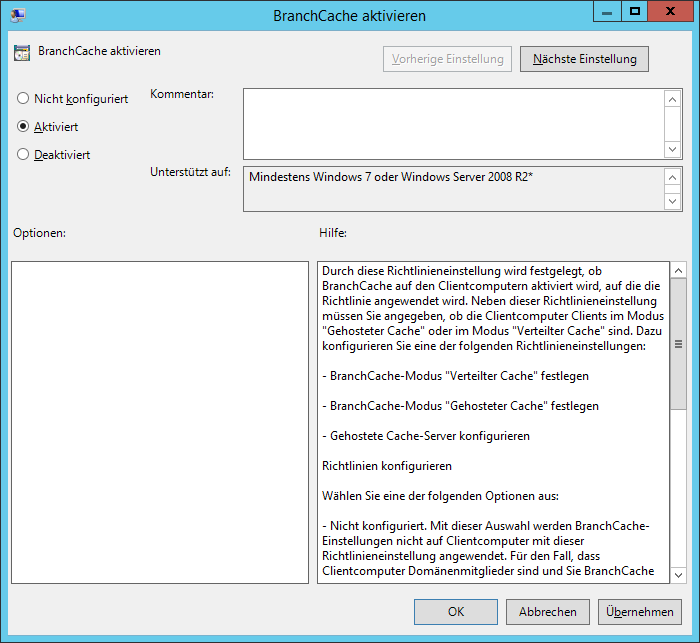Click the Hilfe panel scrollbar thumb

click(x=679, y=344)
